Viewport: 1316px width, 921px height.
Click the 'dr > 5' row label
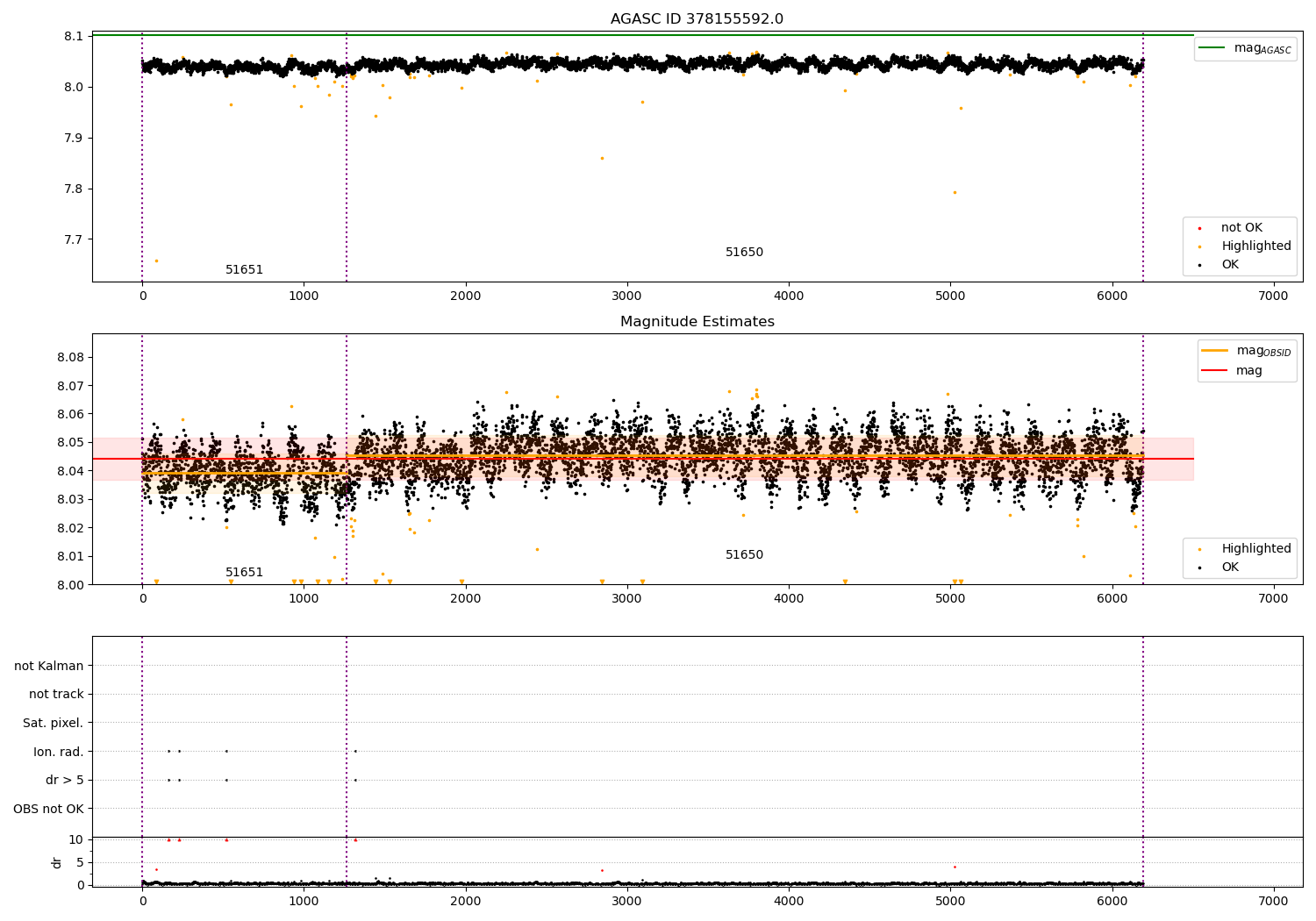(65, 780)
